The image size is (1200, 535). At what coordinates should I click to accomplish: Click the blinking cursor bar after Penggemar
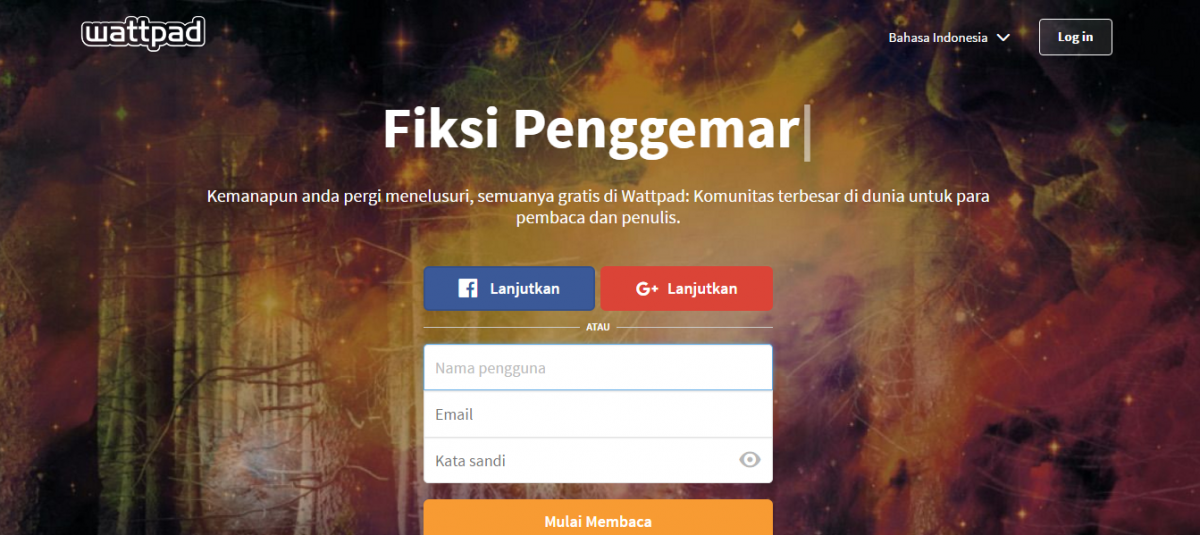click(807, 132)
